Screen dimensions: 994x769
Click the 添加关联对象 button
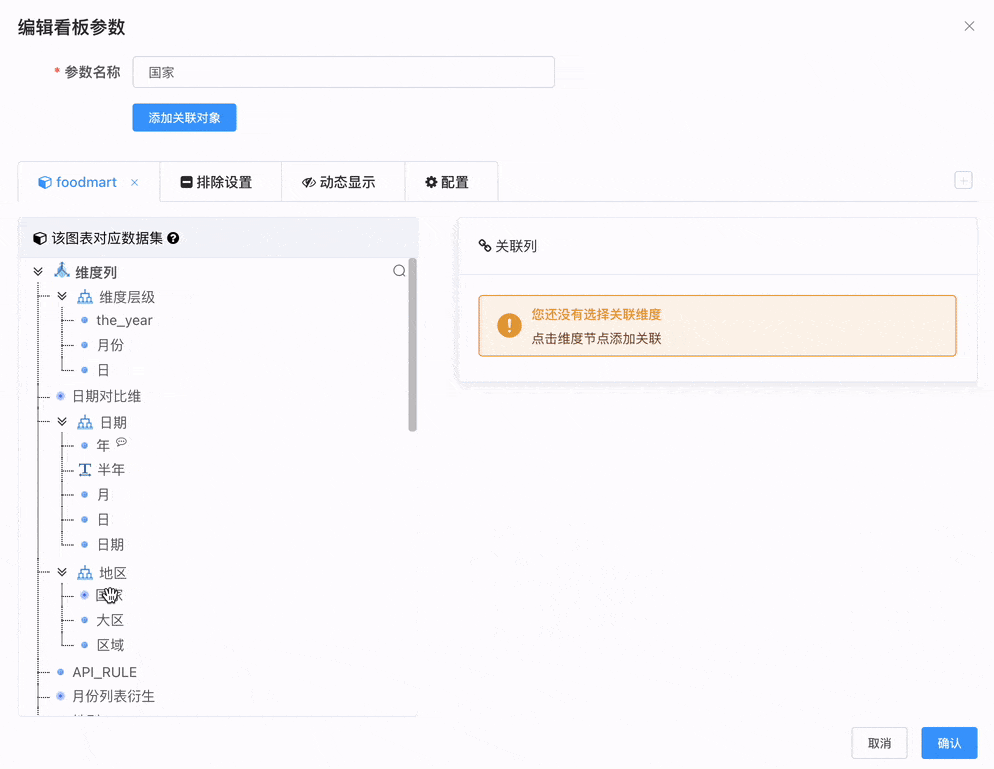coord(184,118)
